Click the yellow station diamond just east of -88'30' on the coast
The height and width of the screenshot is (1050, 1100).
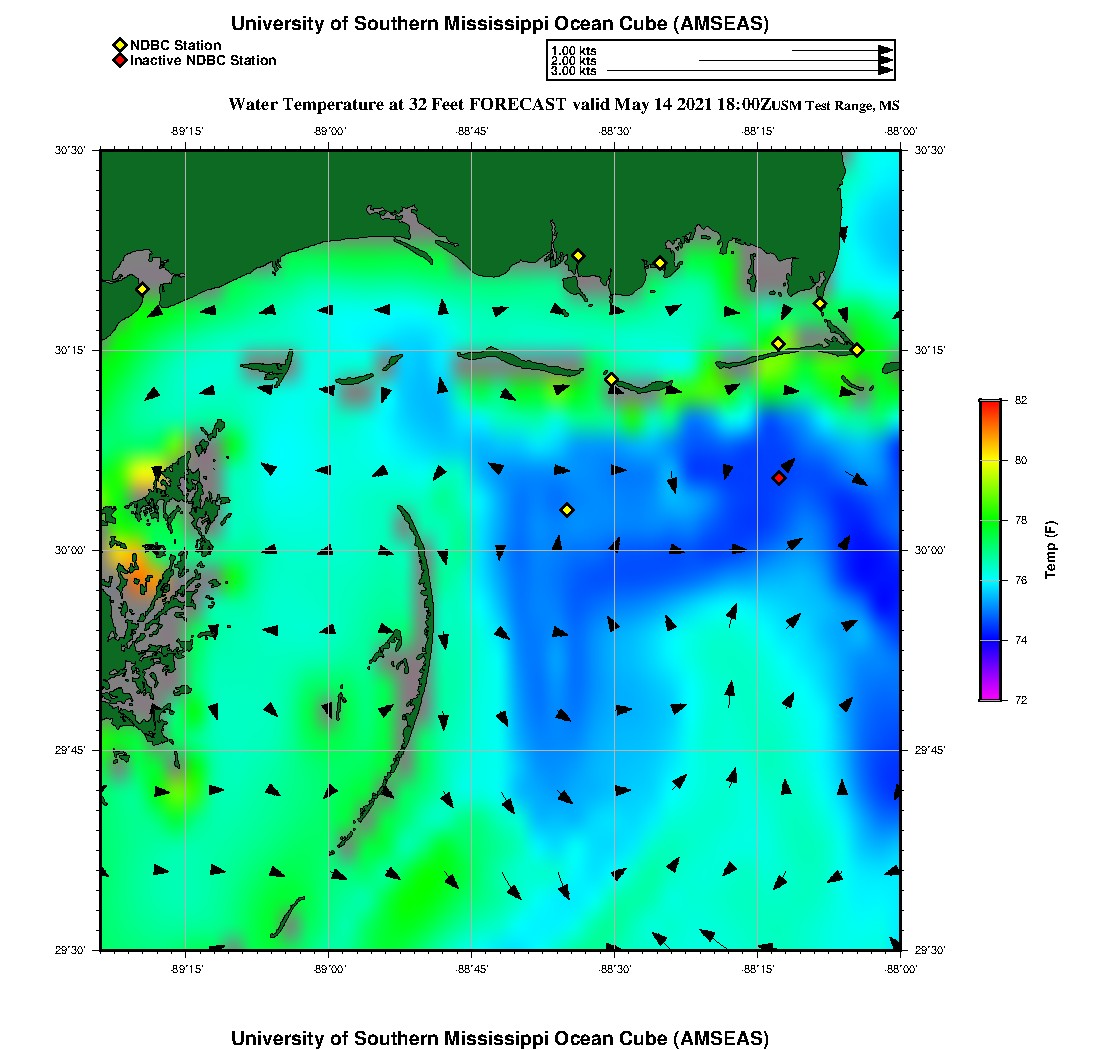click(659, 264)
